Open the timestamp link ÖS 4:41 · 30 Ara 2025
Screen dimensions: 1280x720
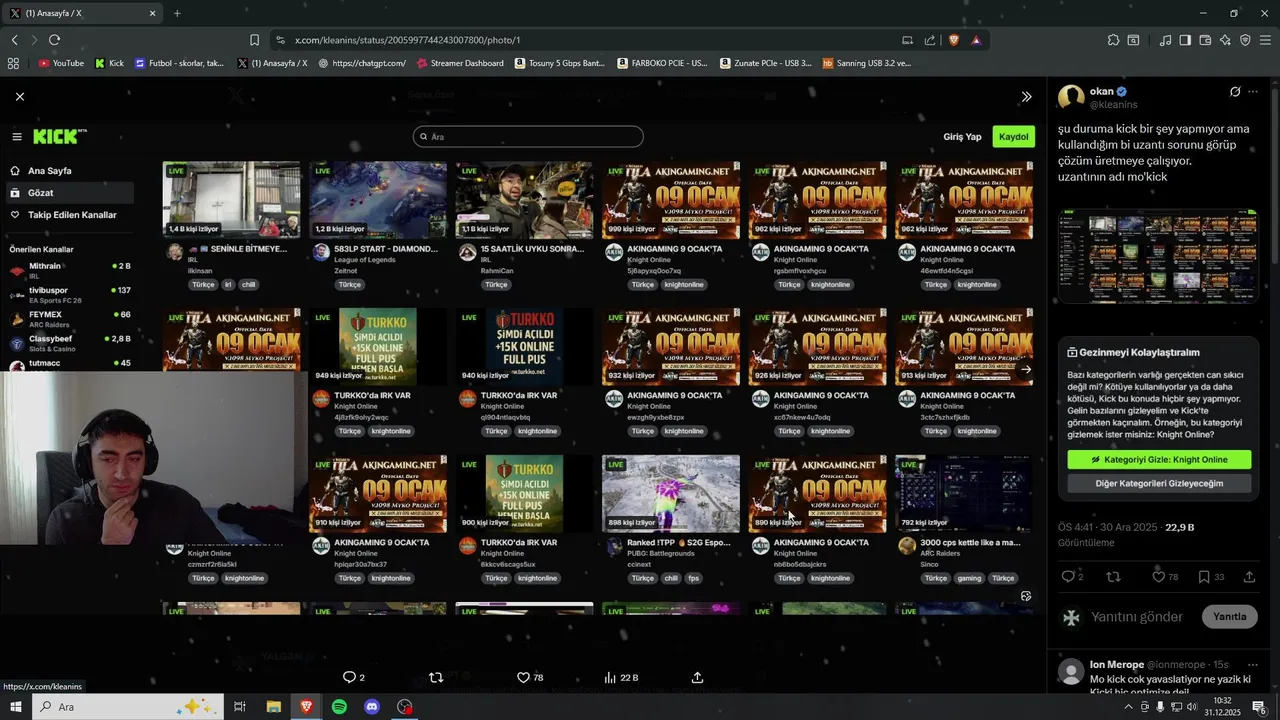(x=1107, y=527)
